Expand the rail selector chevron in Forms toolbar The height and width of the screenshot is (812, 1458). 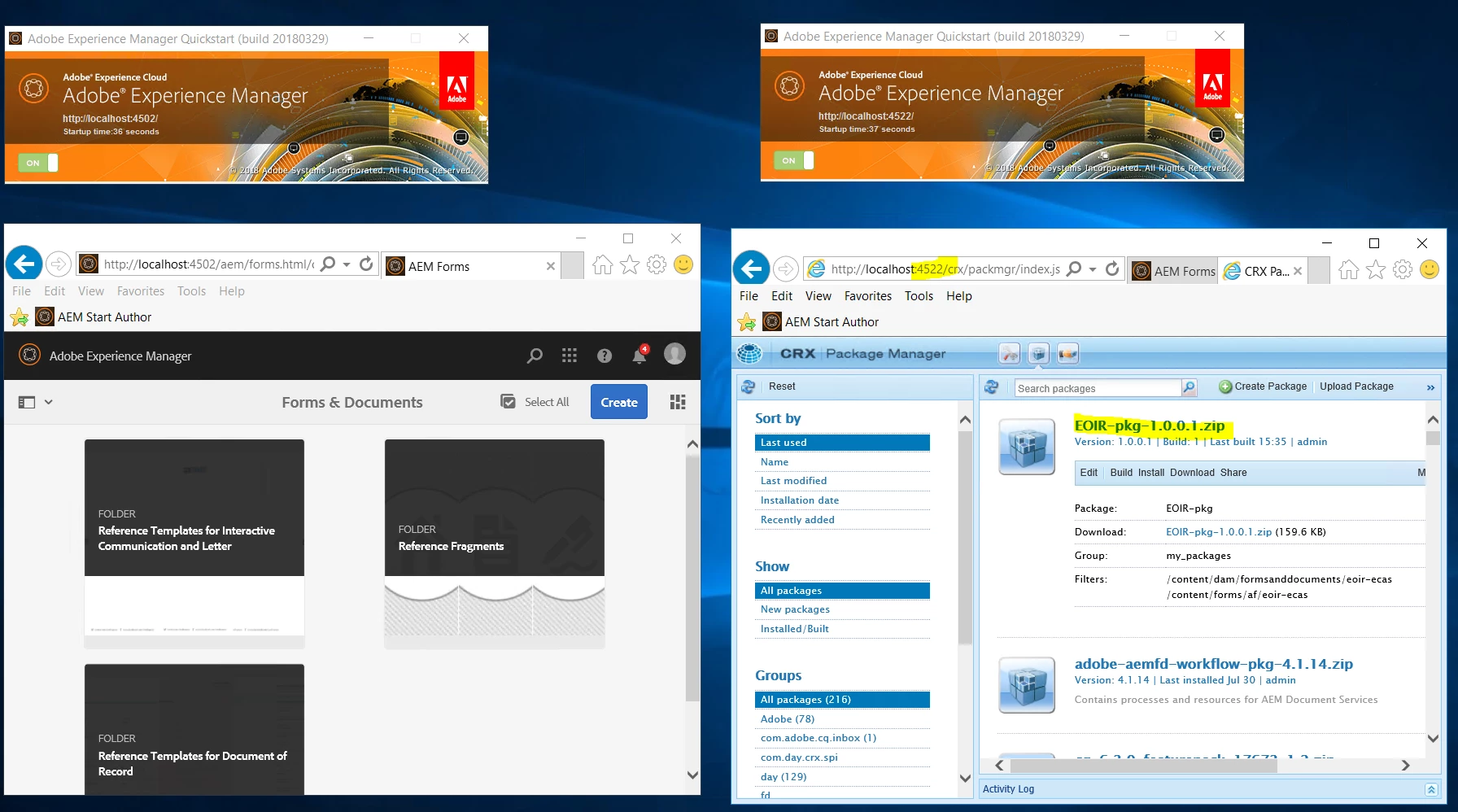coord(49,402)
